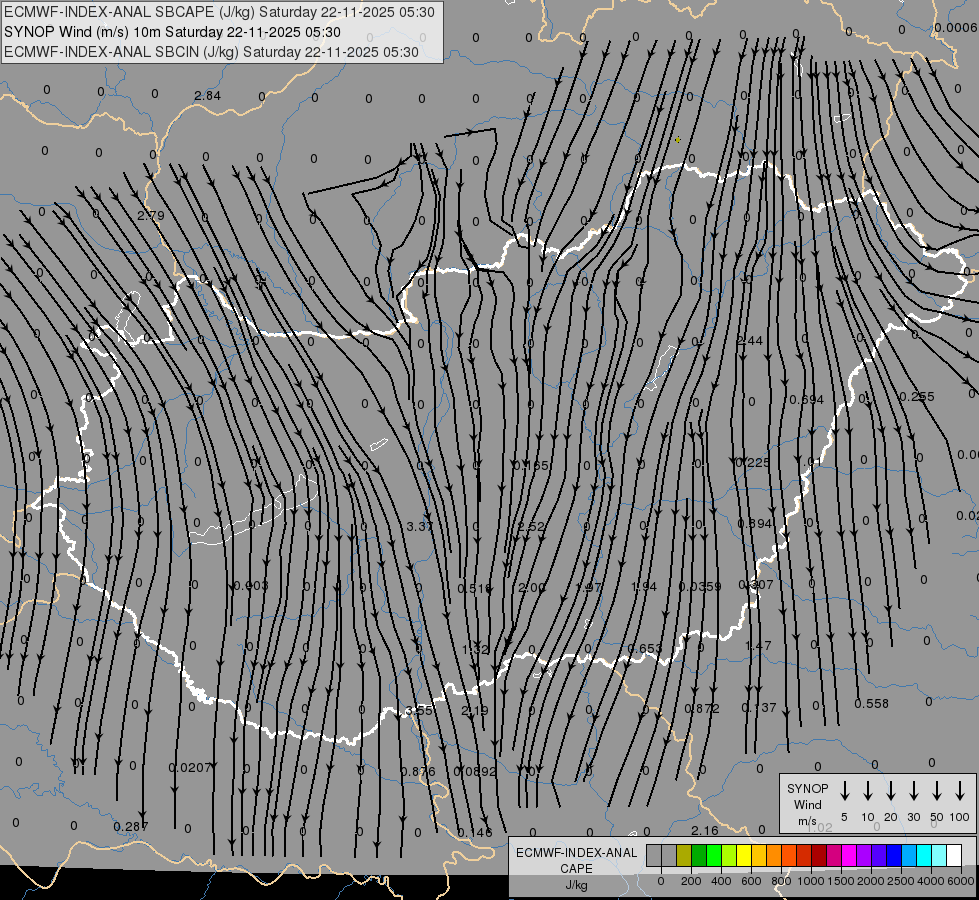
Task: Click the SYNOP Wind m/s legend label
Action: tap(807, 804)
